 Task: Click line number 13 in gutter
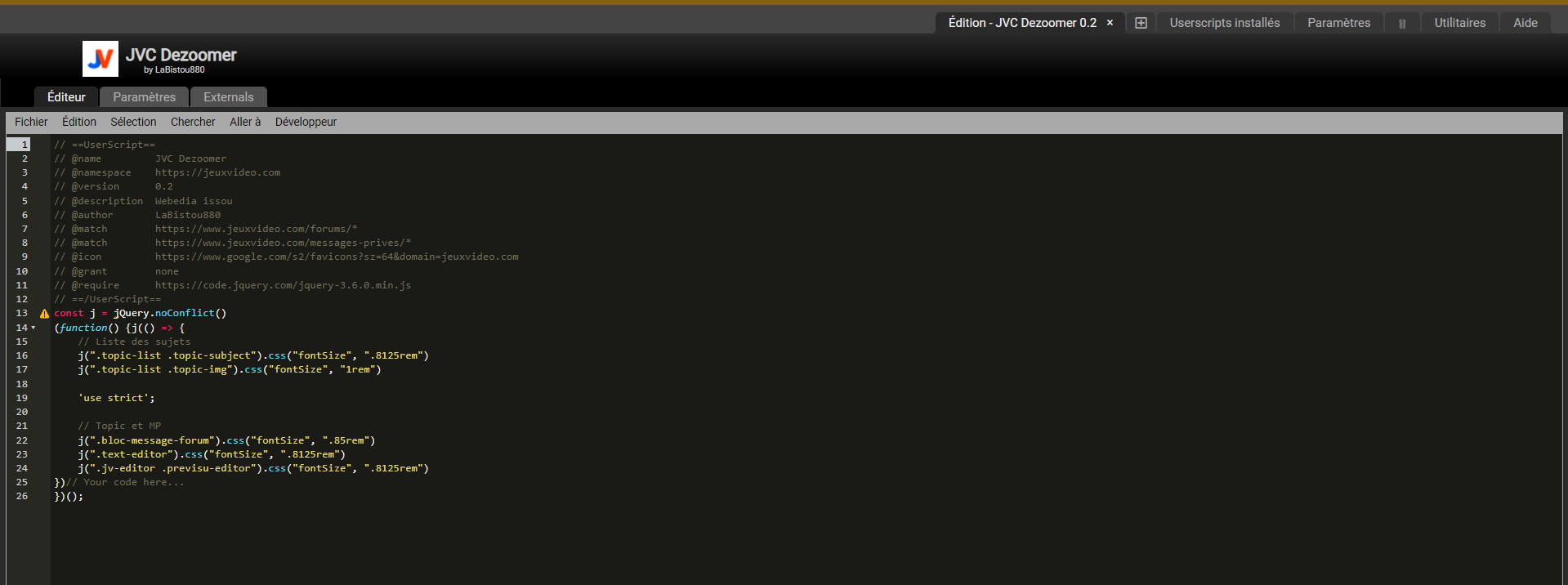pyautogui.click(x=22, y=314)
